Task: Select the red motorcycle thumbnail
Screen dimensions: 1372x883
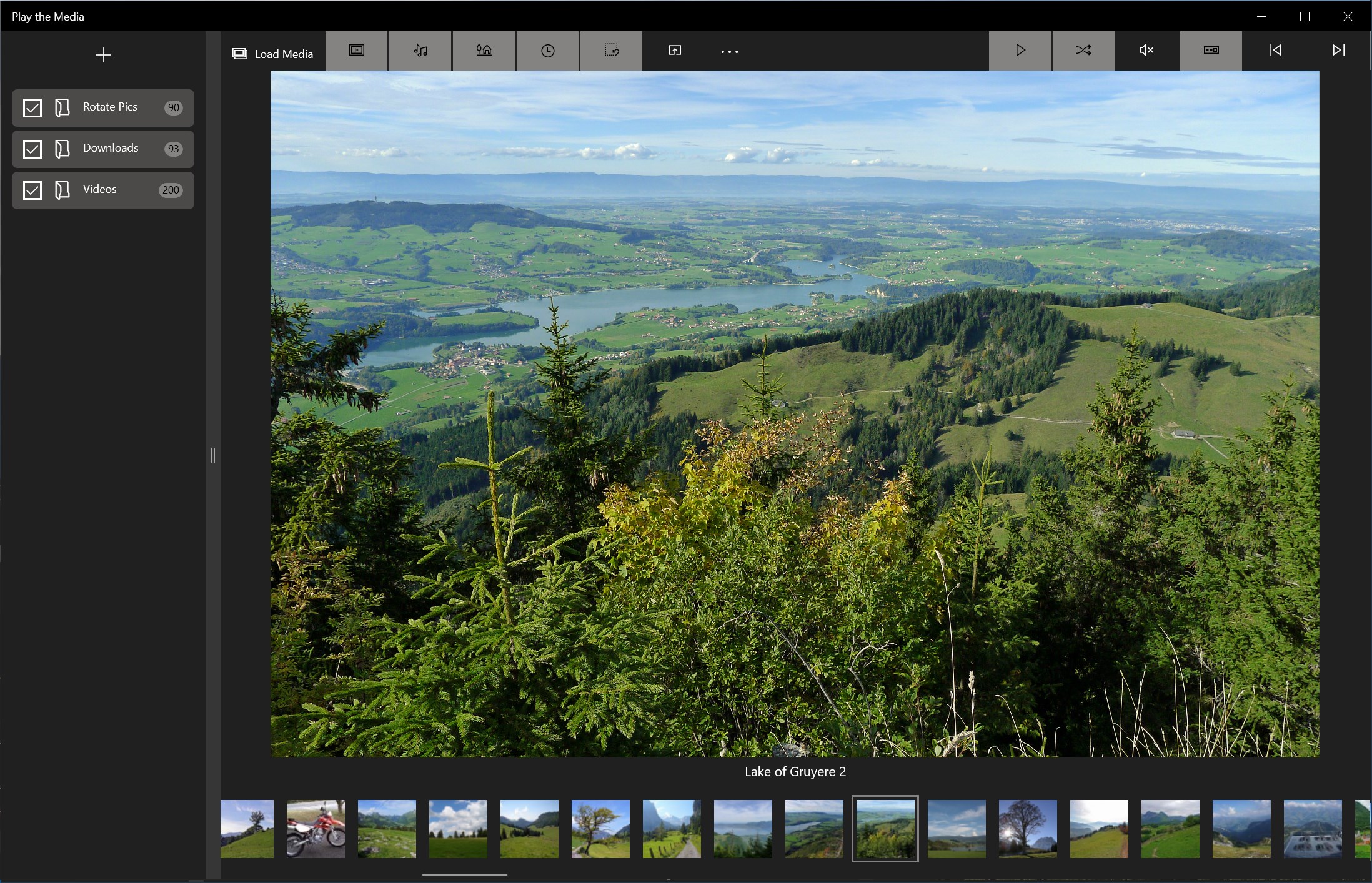Action: pyautogui.click(x=316, y=829)
